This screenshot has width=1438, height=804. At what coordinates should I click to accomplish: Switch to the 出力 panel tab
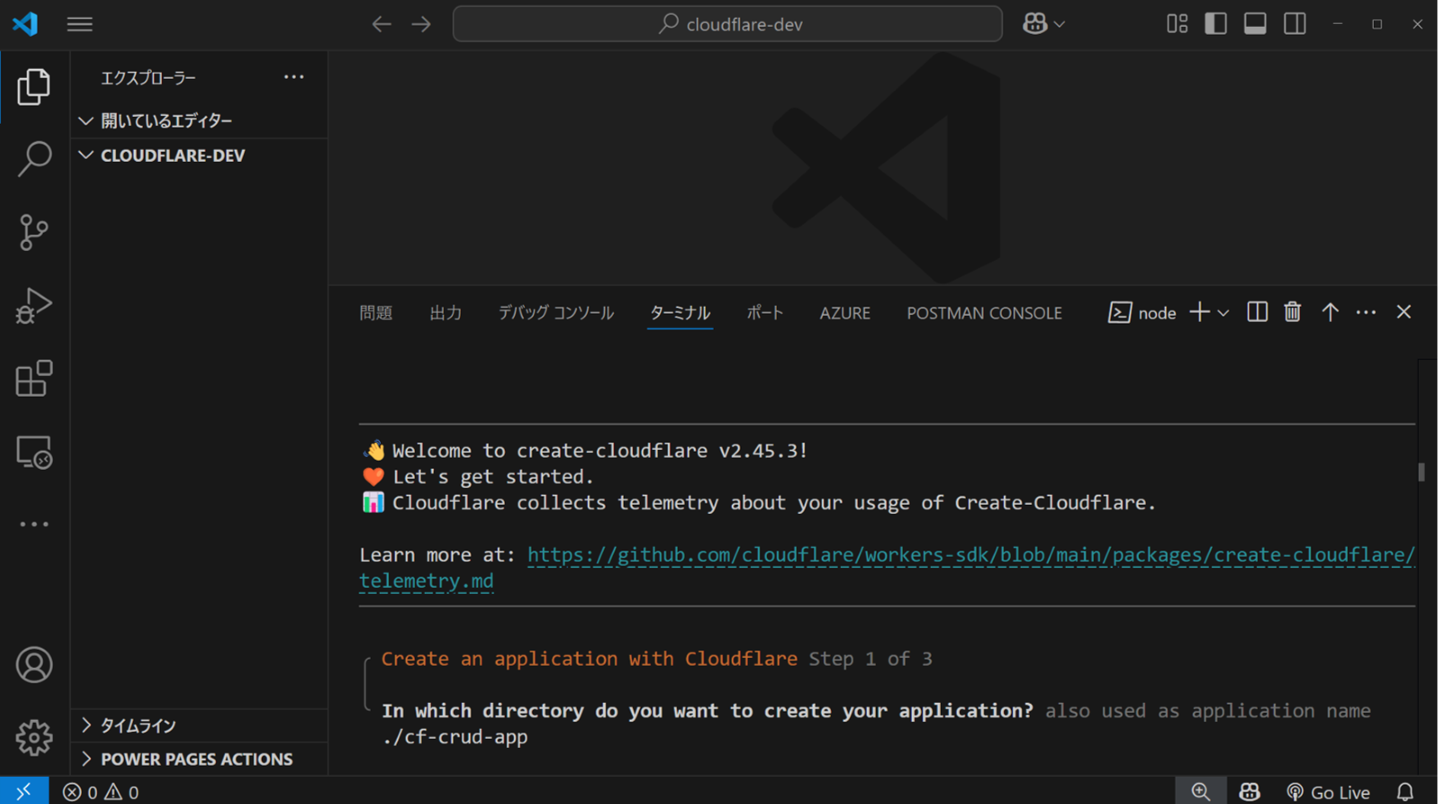(446, 313)
